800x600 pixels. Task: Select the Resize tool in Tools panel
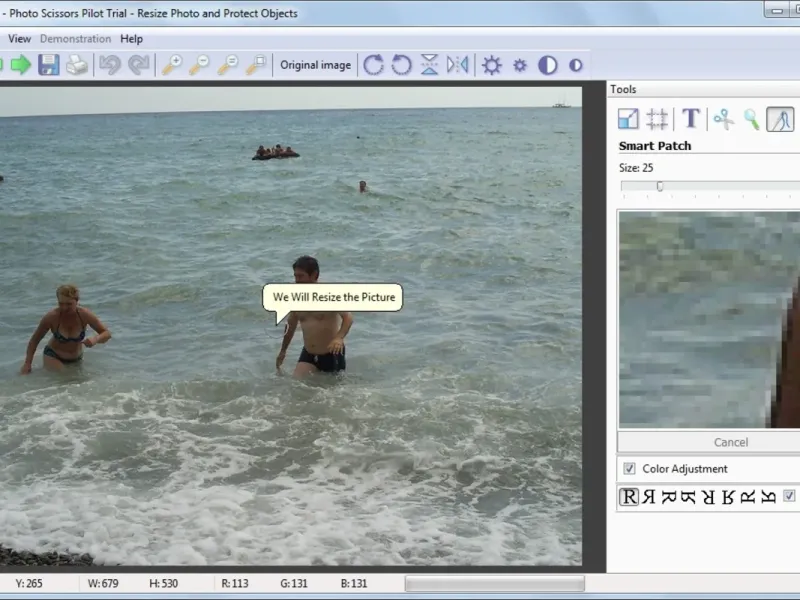tap(628, 119)
